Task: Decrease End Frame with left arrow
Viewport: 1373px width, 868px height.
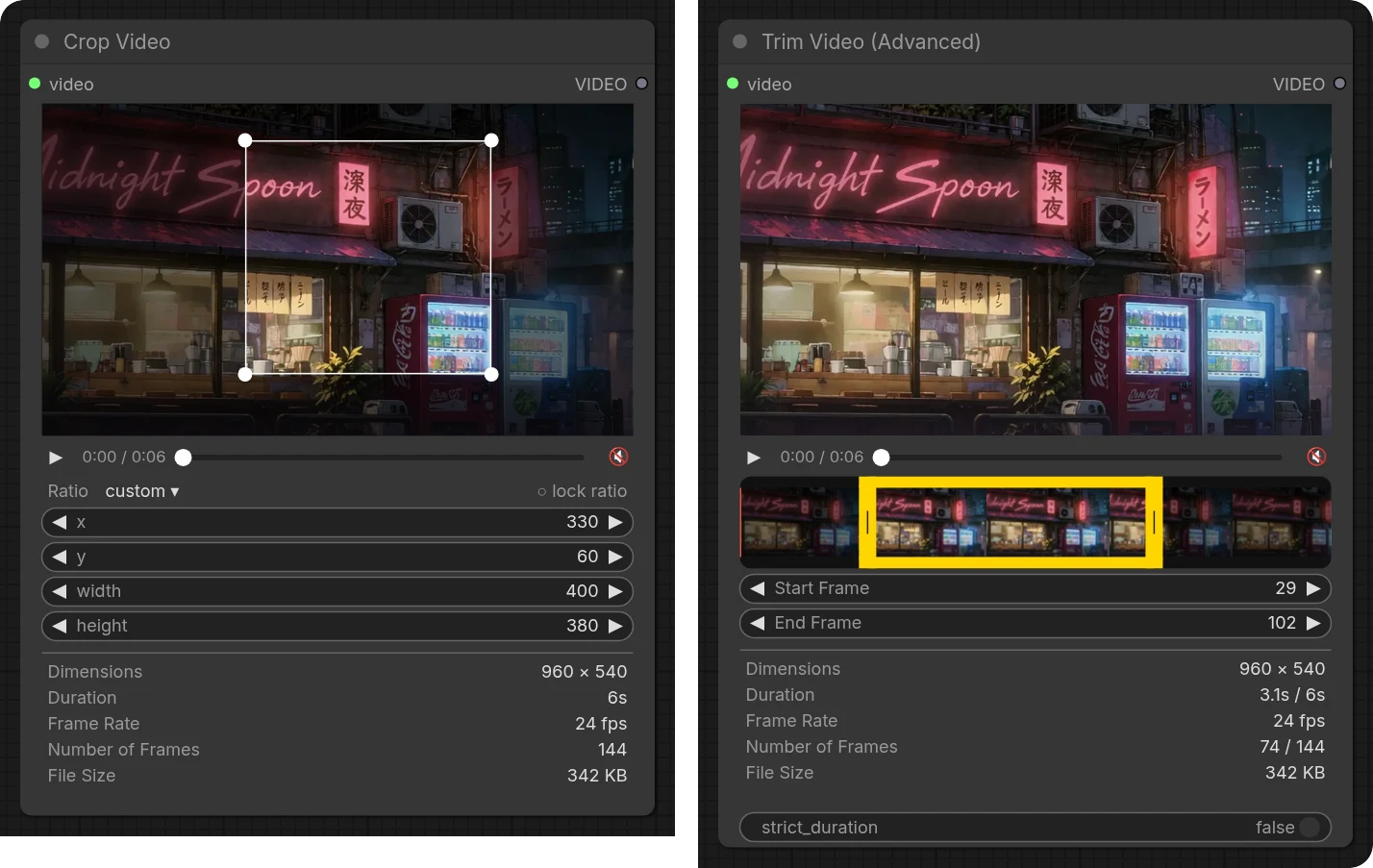Action: click(758, 623)
